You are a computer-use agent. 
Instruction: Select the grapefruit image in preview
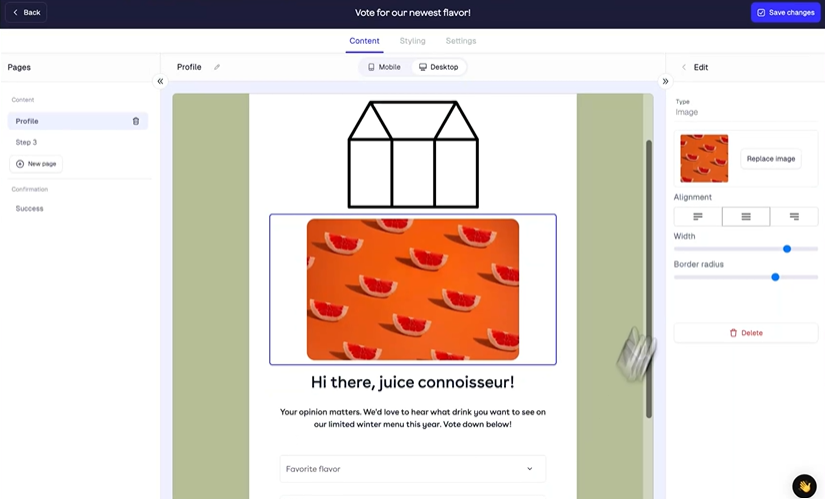pyautogui.click(x=413, y=290)
